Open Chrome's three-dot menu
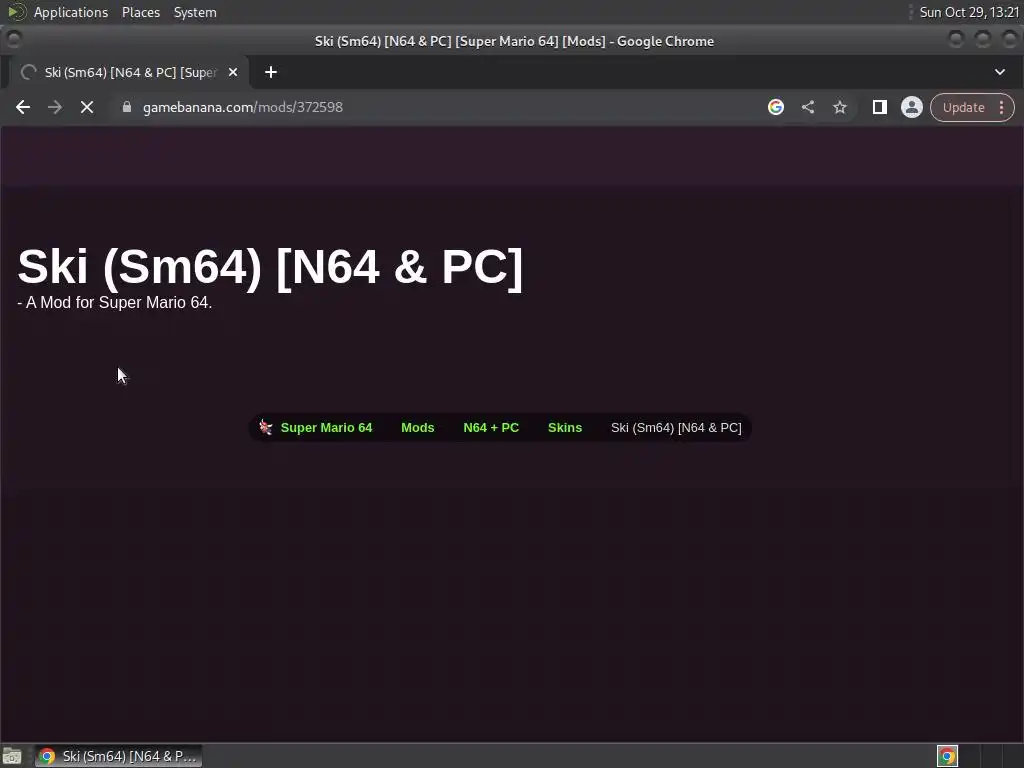 1001,108
